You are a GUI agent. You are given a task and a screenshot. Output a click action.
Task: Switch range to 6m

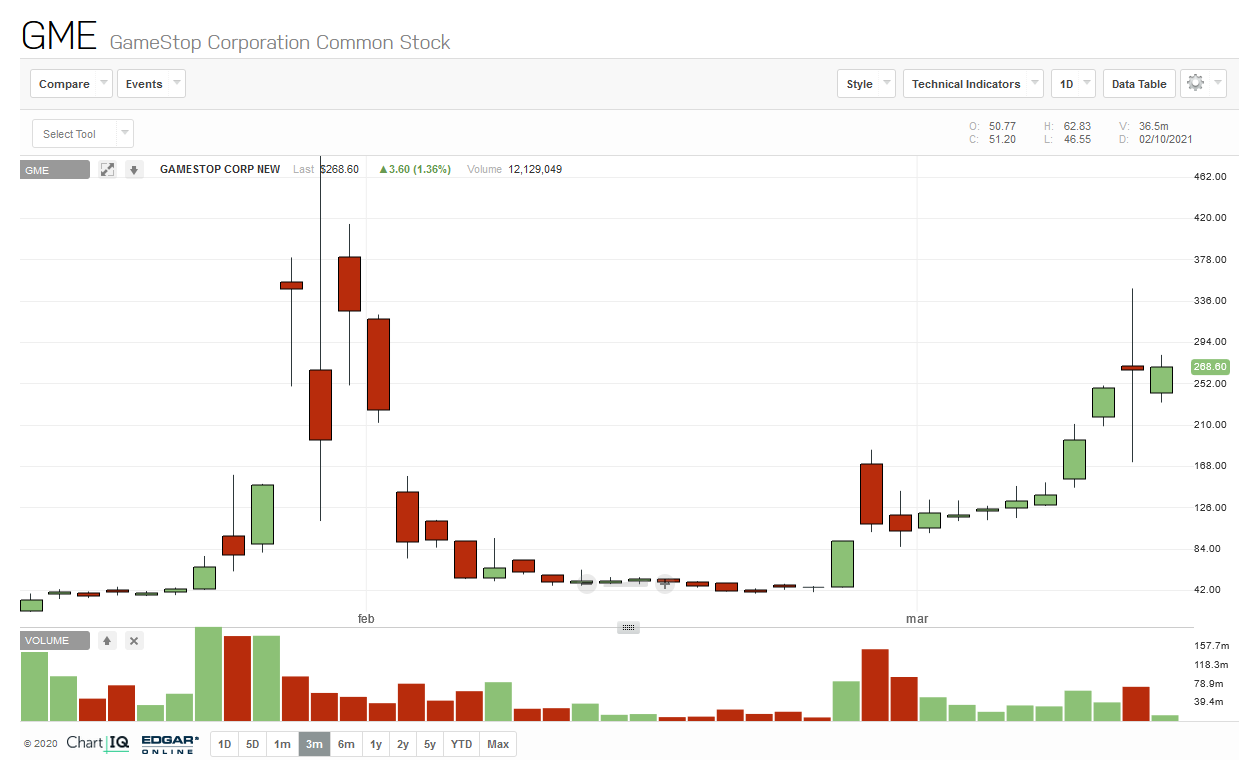346,744
